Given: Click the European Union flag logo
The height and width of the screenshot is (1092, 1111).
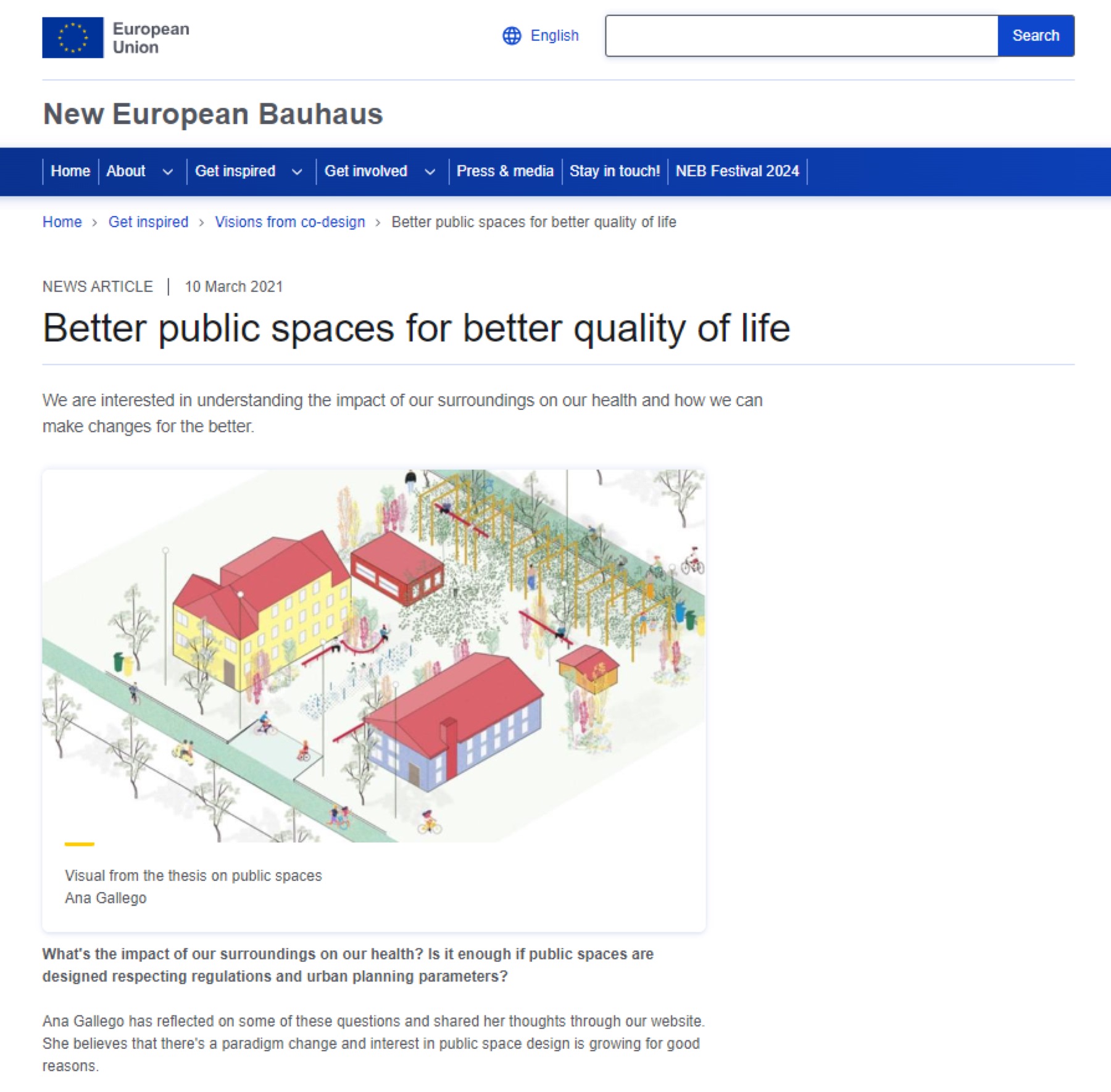Looking at the screenshot, I should [x=73, y=38].
